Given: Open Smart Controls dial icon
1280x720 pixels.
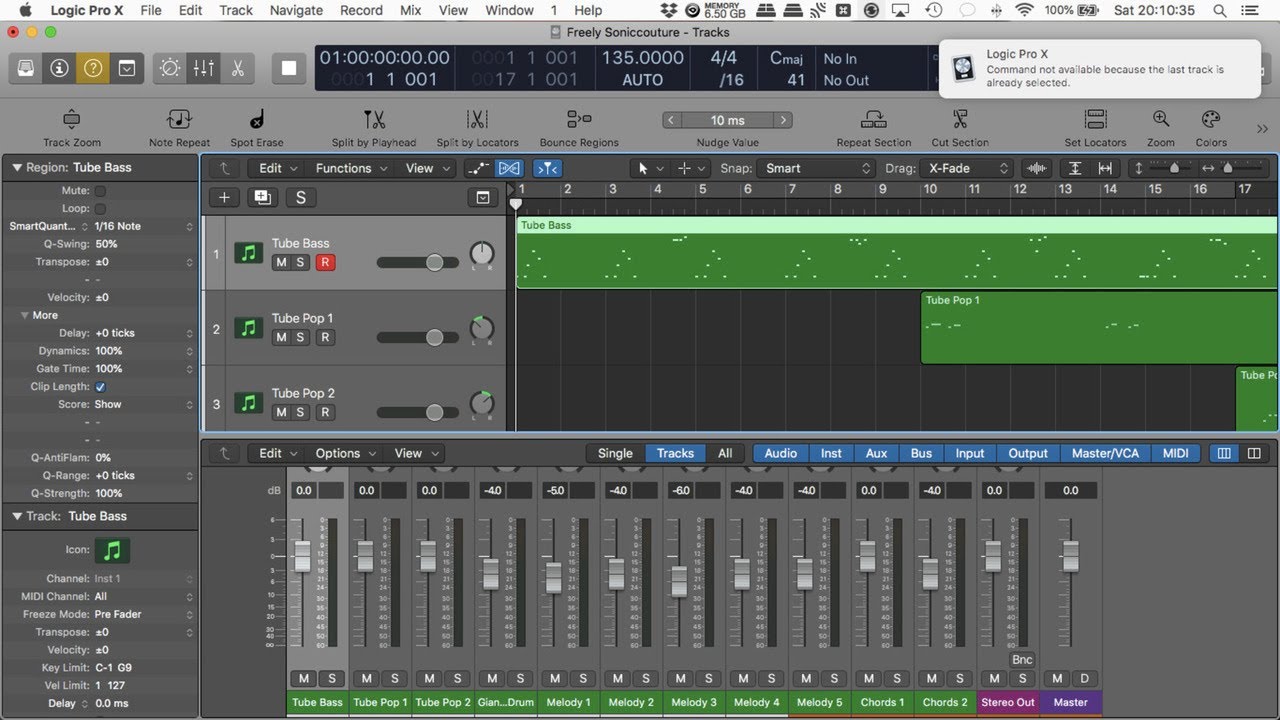Looking at the screenshot, I should [170, 68].
